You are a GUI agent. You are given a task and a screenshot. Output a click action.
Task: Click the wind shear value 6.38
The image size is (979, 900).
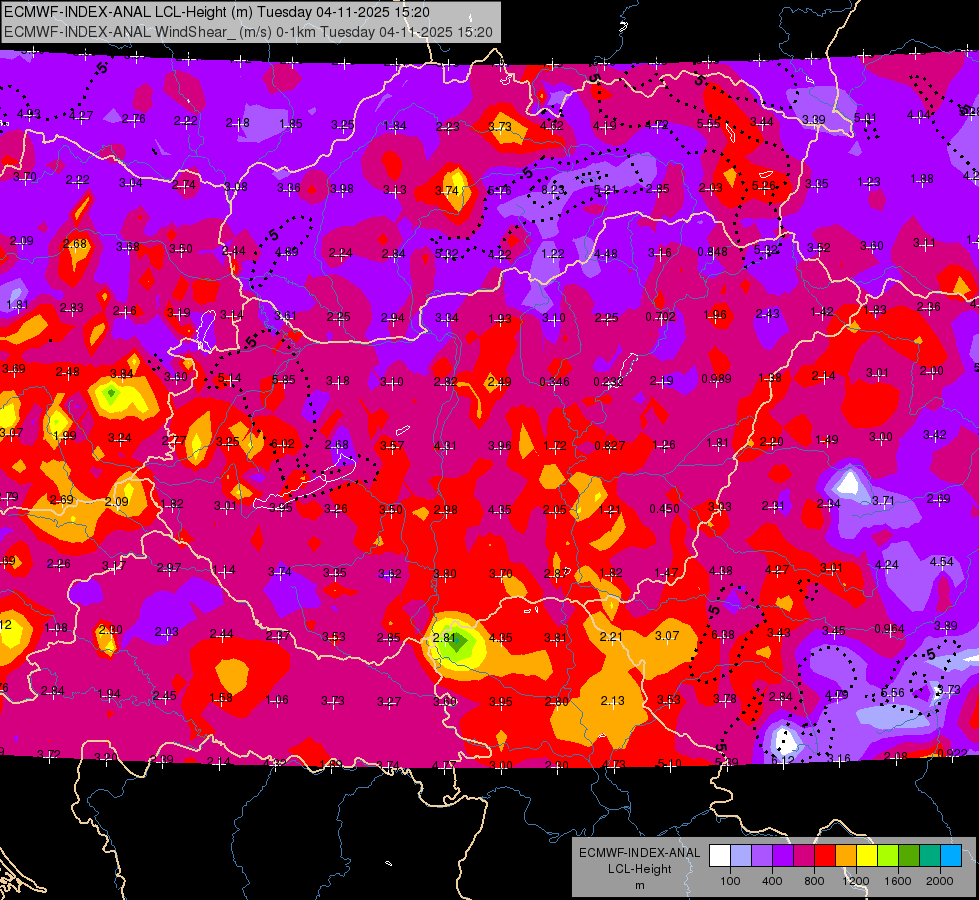(723, 635)
